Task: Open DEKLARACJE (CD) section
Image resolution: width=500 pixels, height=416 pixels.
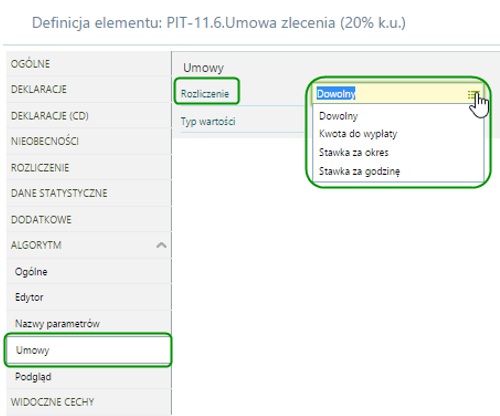Action: (x=89, y=116)
